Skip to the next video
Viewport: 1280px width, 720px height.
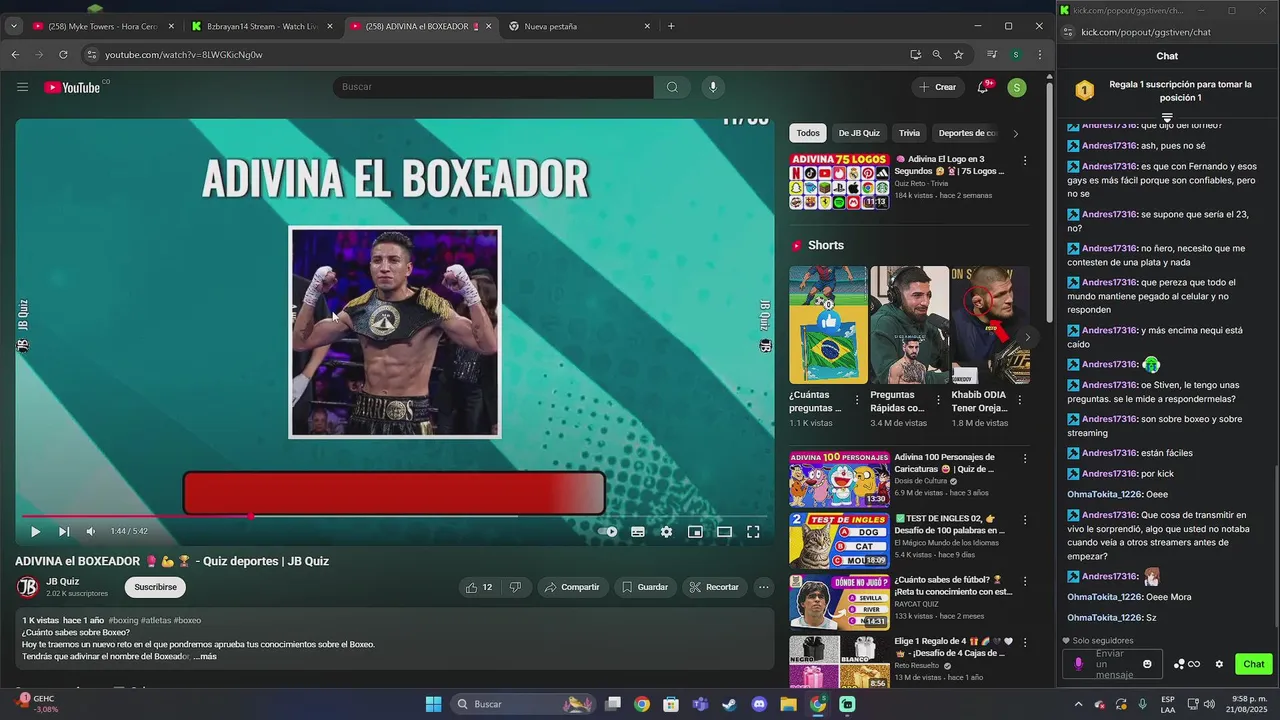tap(64, 532)
